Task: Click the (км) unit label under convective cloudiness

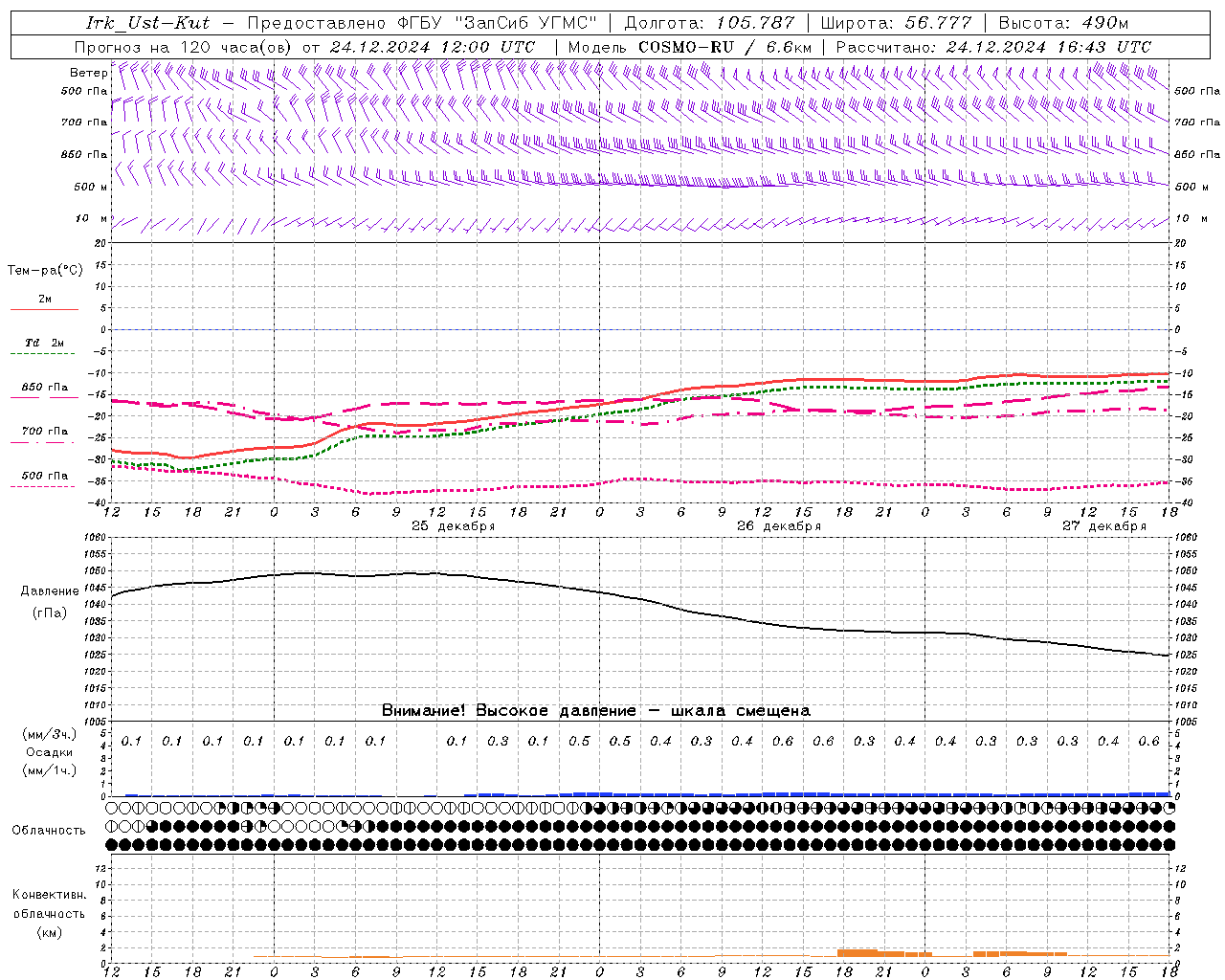Action: (x=50, y=932)
